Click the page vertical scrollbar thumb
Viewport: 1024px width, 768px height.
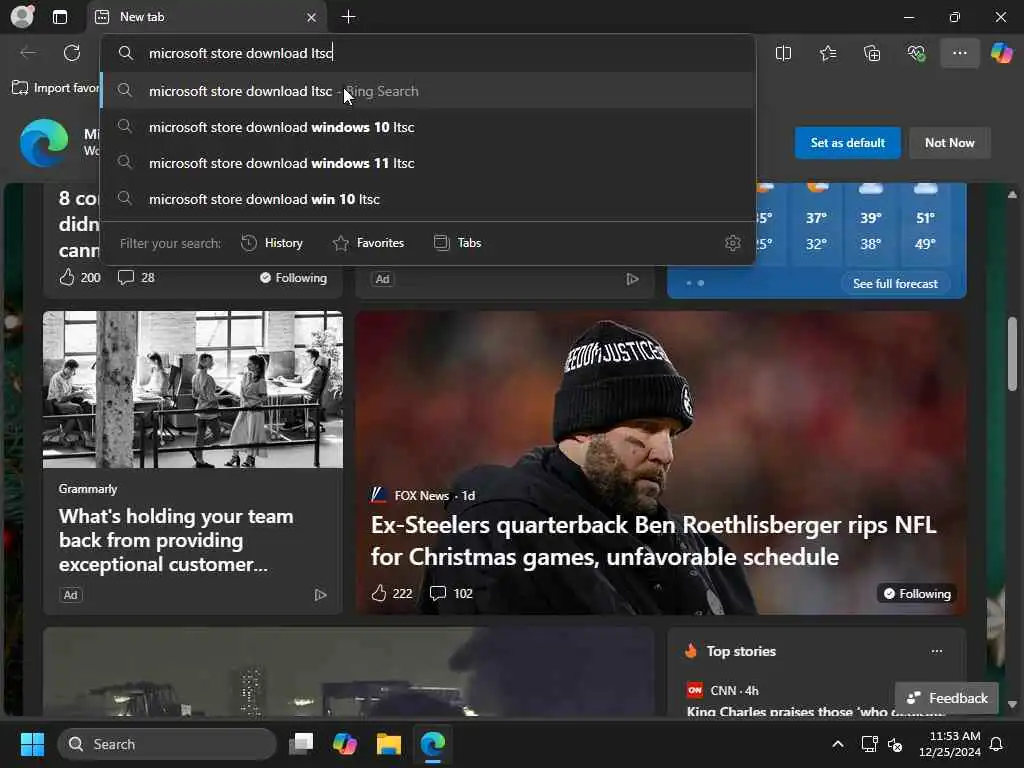(x=1012, y=353)
